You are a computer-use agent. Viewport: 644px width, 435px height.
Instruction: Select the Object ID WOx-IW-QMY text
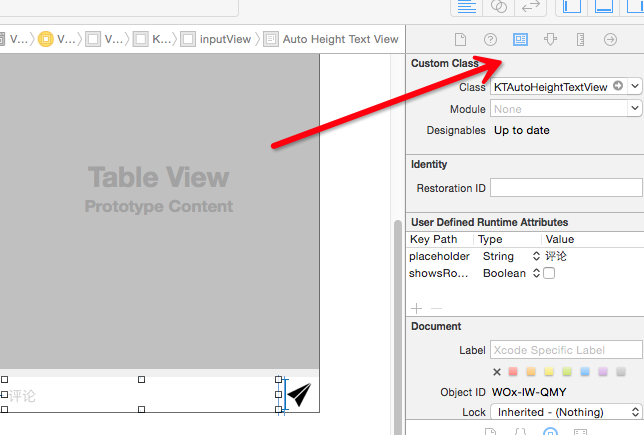pos(529,392)
